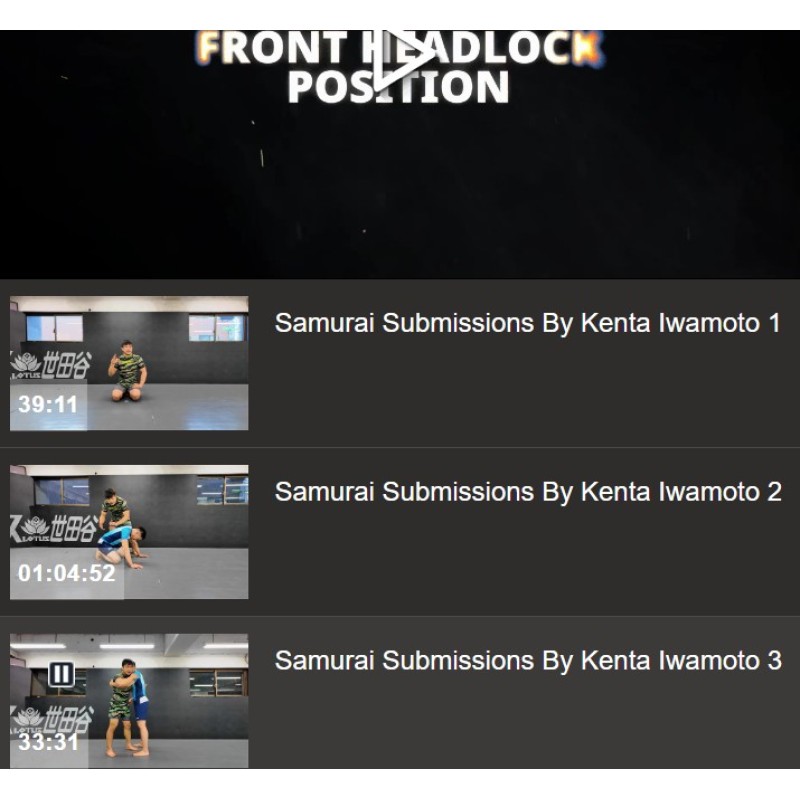The height and width of the screenshot is (800, 800).
Task: Click the FRONT HEADLOCK POSITION title text
Action: point(399,67)
